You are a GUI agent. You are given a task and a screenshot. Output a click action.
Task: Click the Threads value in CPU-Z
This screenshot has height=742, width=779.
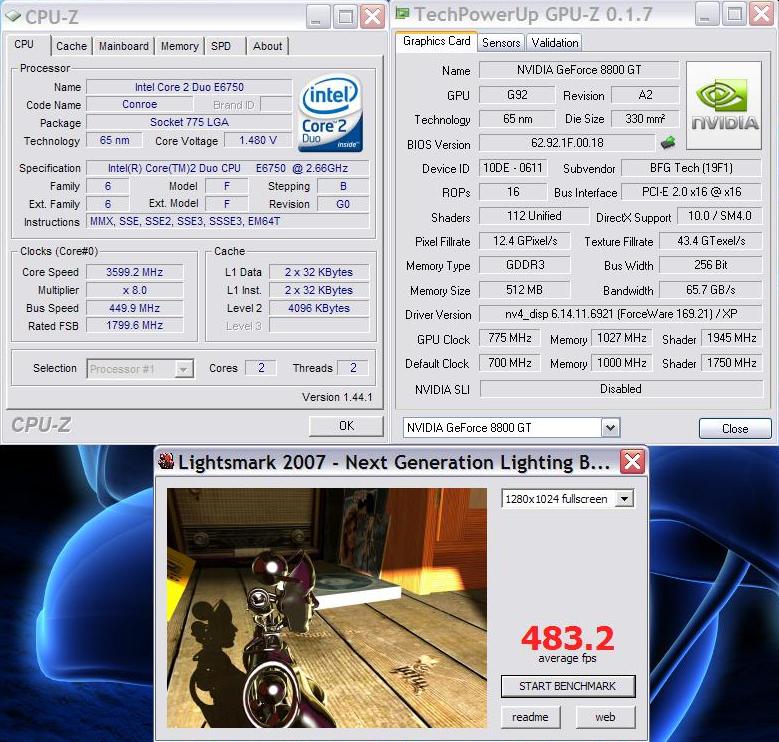point(353,368)
